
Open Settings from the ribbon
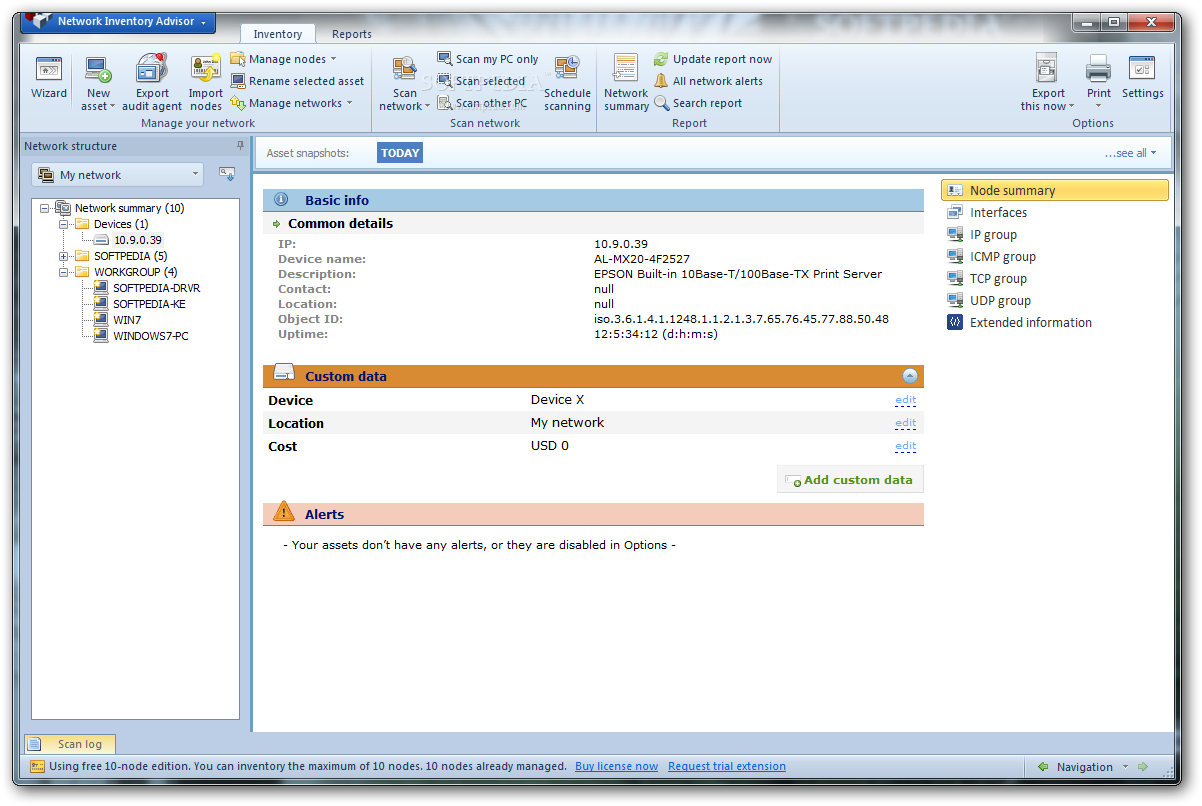point(1142,78)
